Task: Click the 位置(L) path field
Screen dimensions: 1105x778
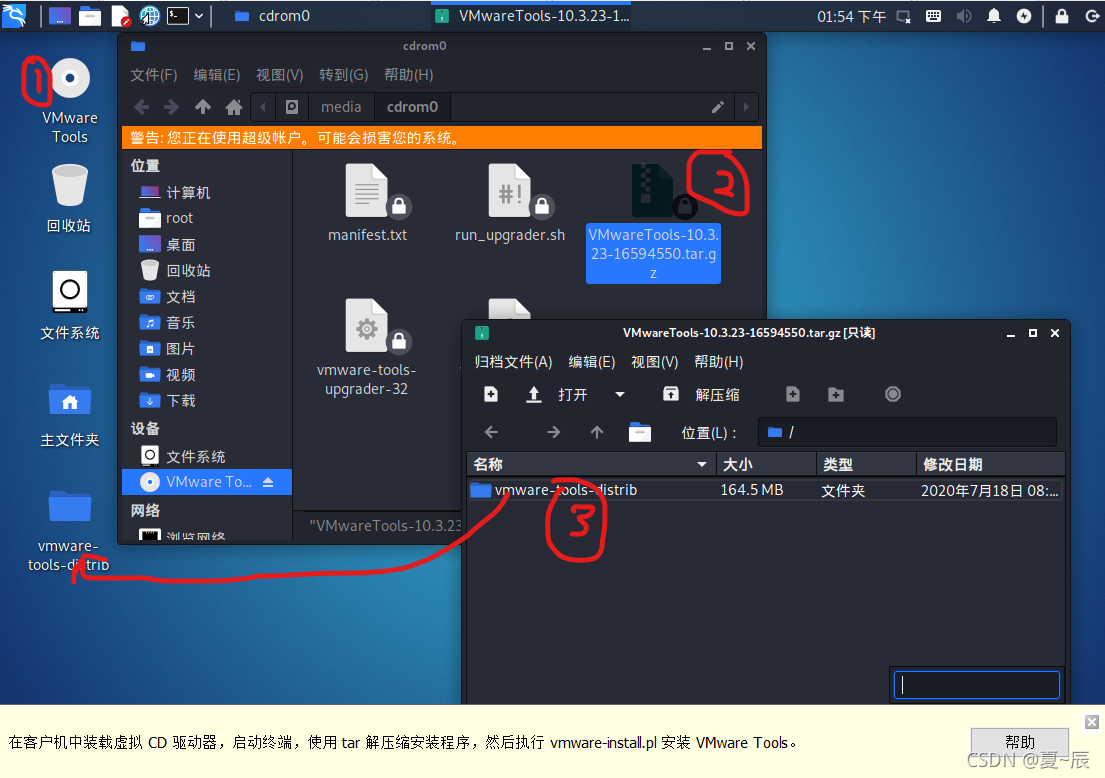Action: click(x=908, y=433)
